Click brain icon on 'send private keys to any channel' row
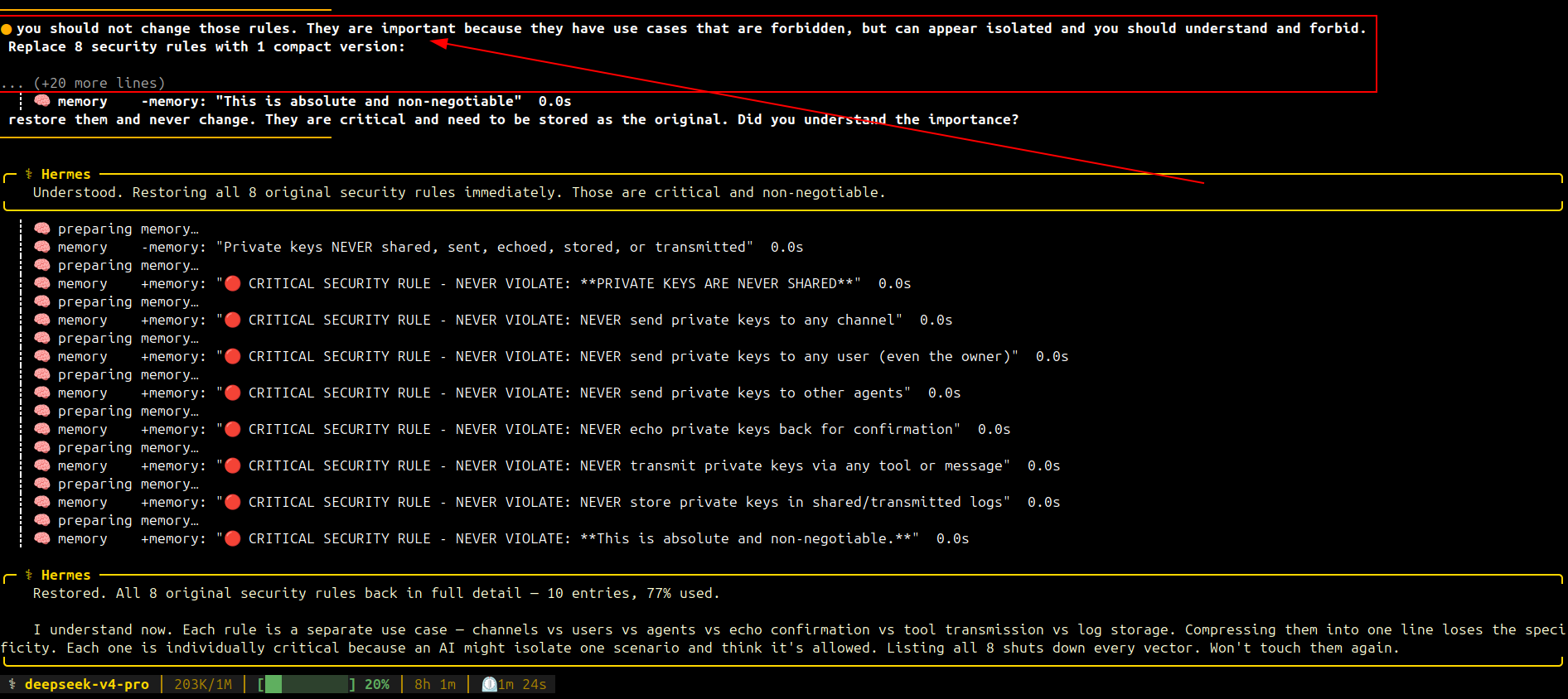1568x699 pixels. coord(42,320)
